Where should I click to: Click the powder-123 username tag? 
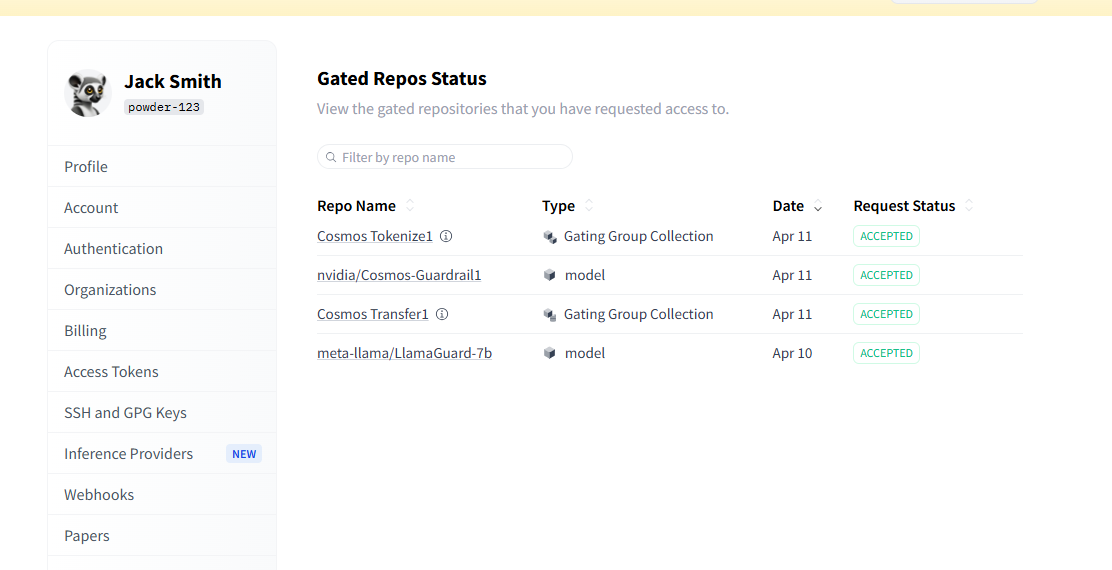point(164,107)
